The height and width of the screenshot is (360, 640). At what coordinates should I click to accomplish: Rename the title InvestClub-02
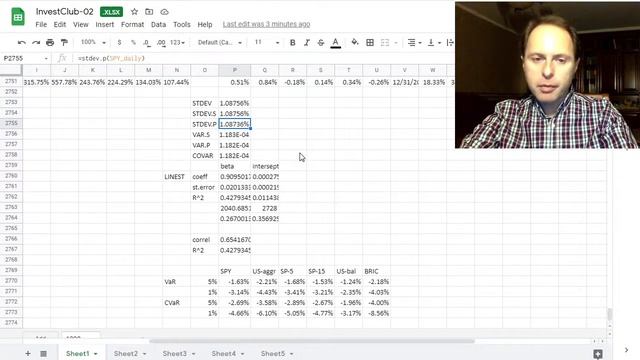[x=64, y=12]
